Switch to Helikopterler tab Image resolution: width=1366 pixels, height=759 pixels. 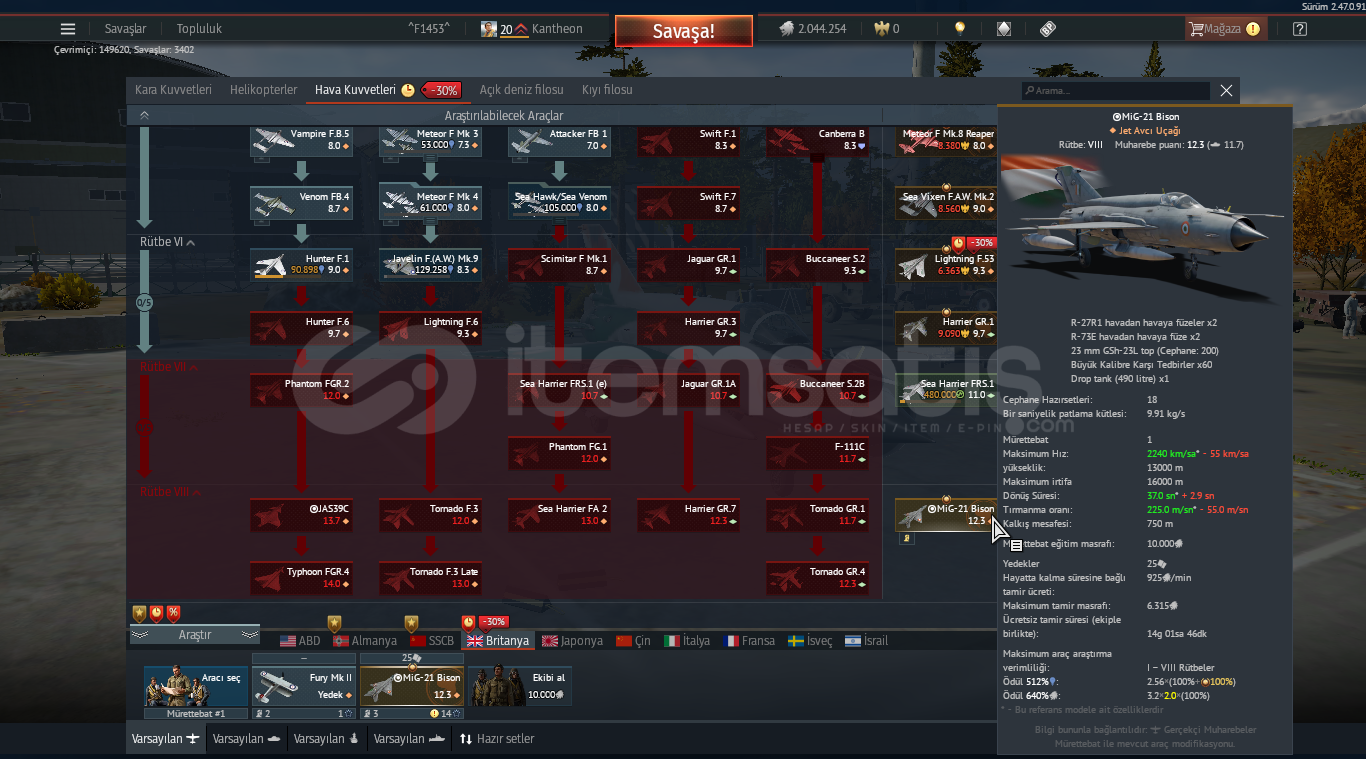coord(264,90)
